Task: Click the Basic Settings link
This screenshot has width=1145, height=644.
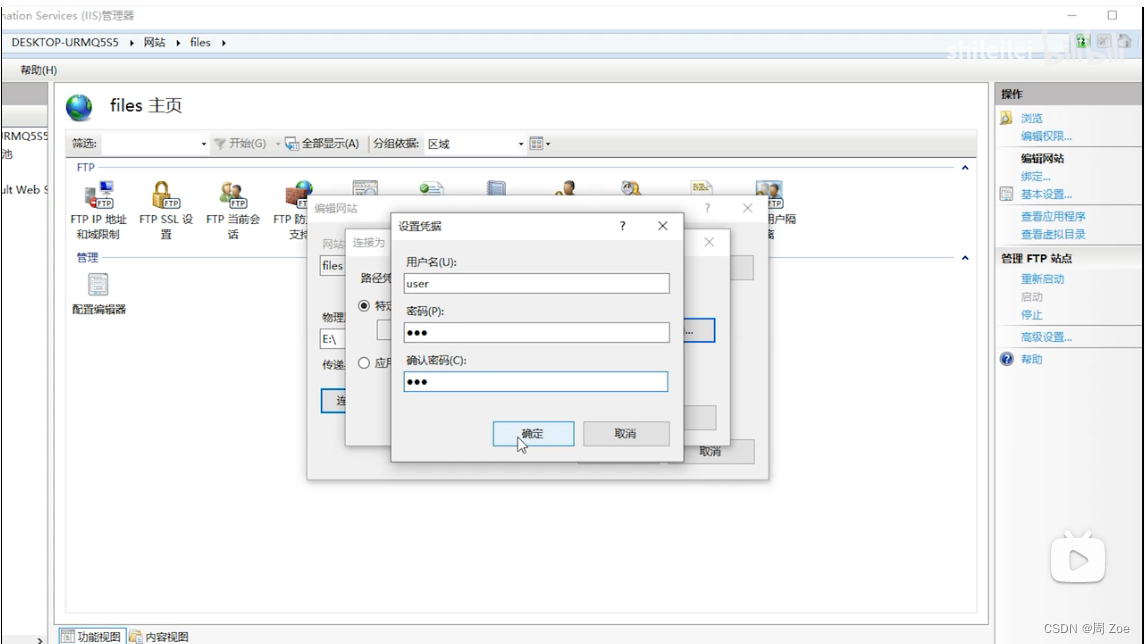Action: pos(1046,194)
